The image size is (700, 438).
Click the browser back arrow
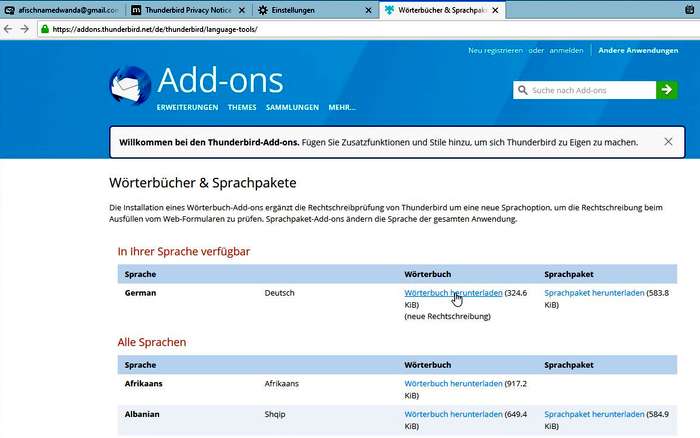(9, 29)
